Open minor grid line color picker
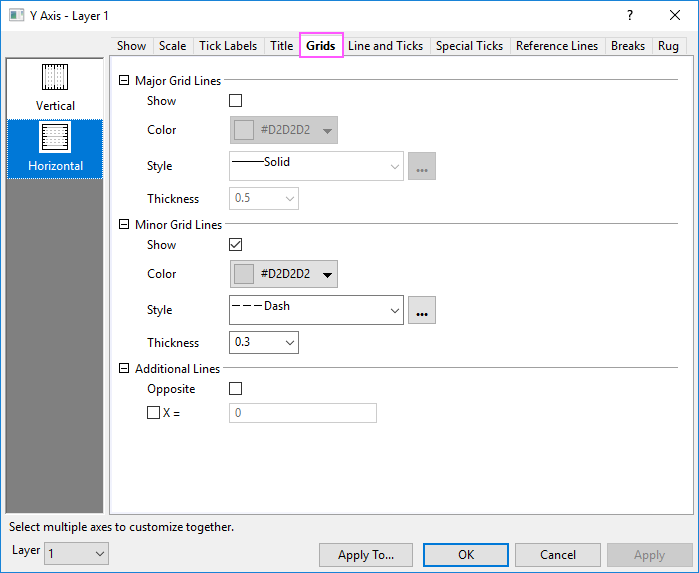699x573 pixels. pyautogui.click(x=284, y=274)
